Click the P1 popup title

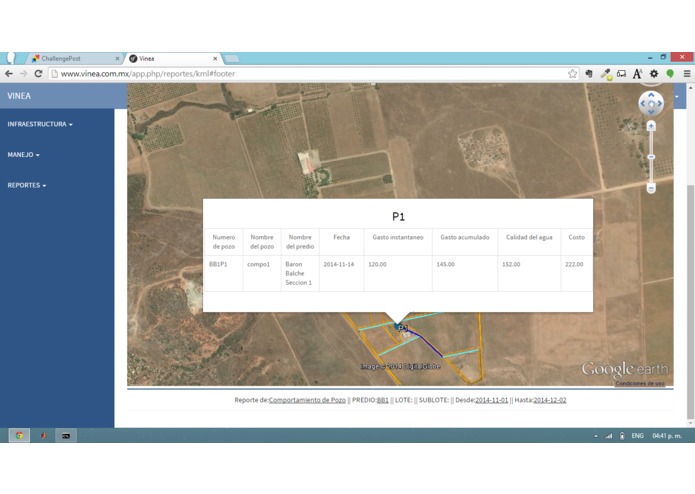coord(398,216)
